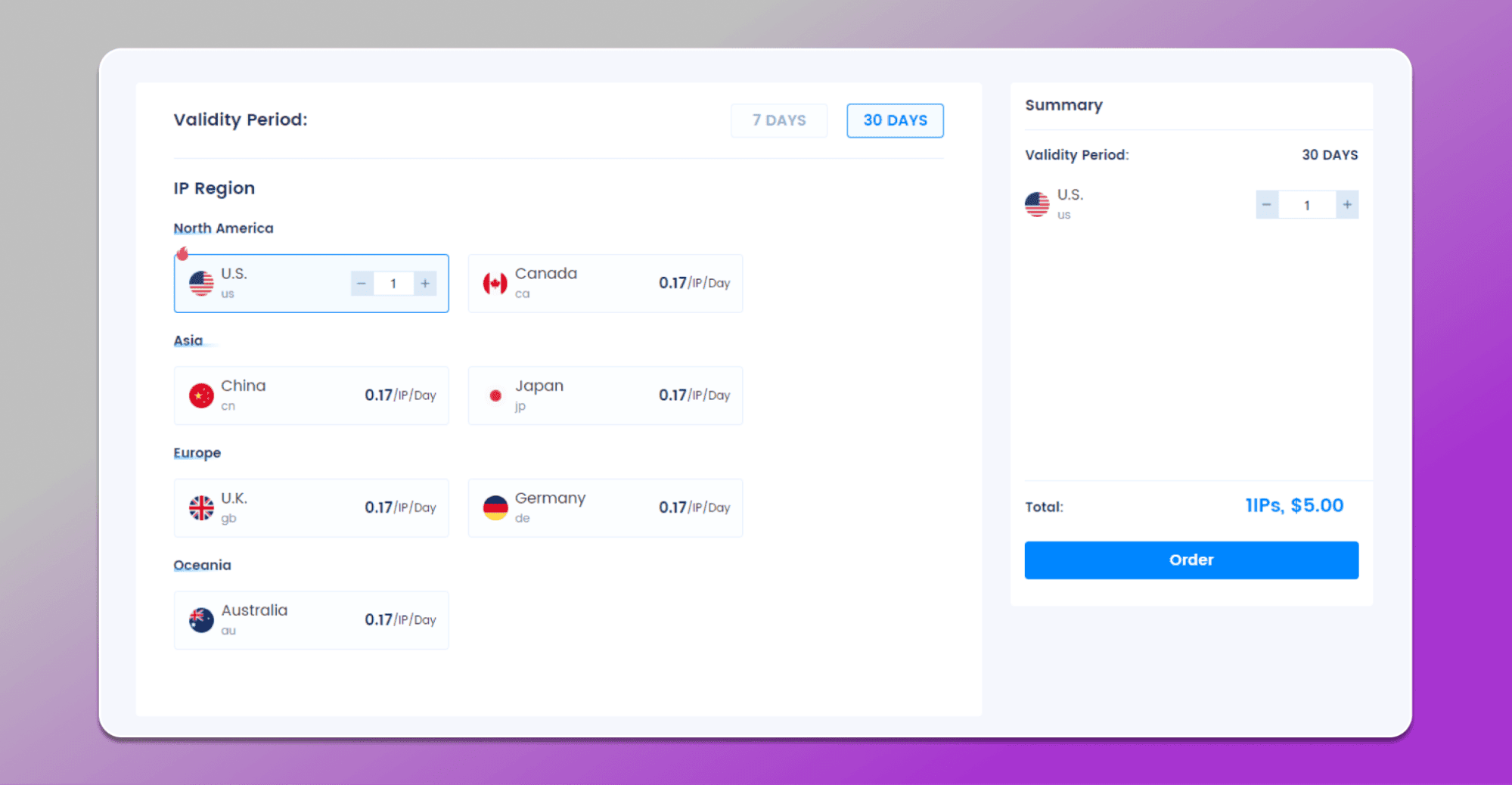Screen dimensions: 1512x785
Task: Click the Australia flag icon
Action: pos(201,620)
